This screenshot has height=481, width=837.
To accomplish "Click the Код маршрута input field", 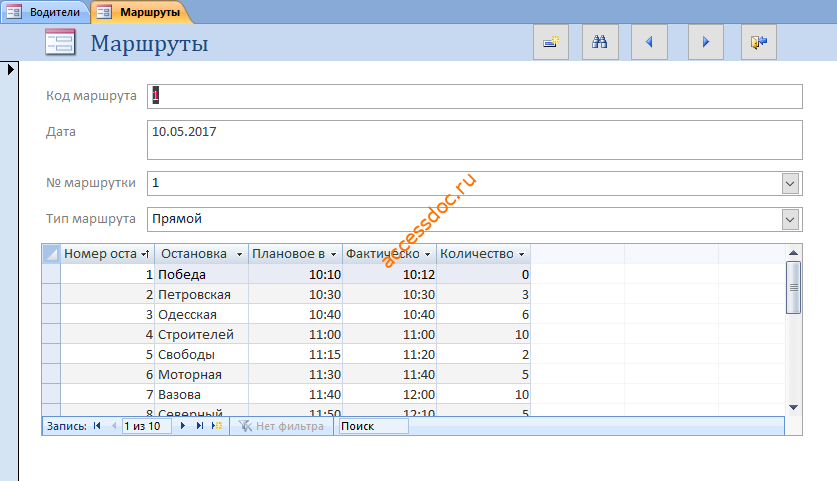I will pyautogui.click(x=475, y=97).
